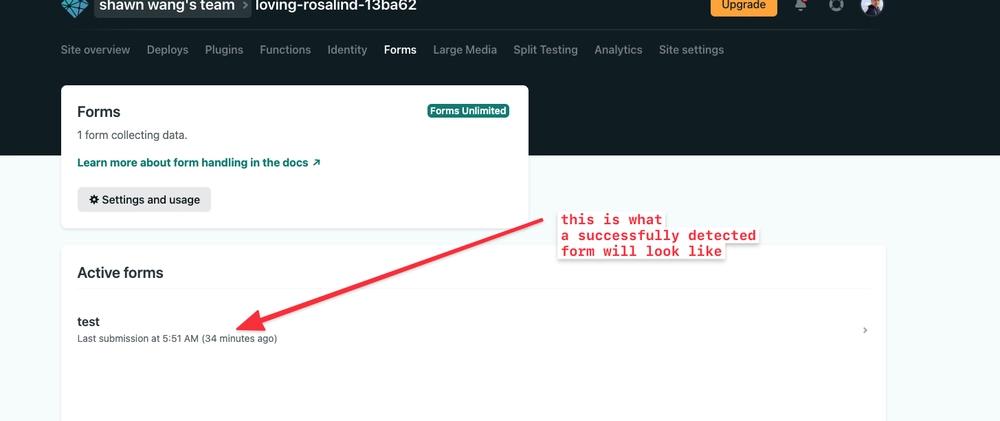Open the Site settings tab
This screenshot has height=421, width=1000.
click(x=691, y=50)
